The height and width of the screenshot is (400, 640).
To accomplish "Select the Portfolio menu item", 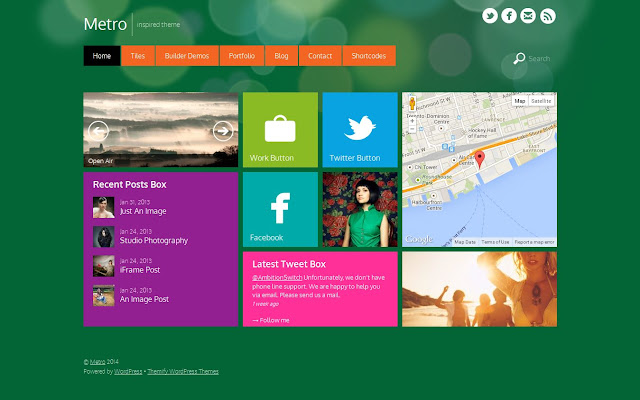I will pos(241,56).
